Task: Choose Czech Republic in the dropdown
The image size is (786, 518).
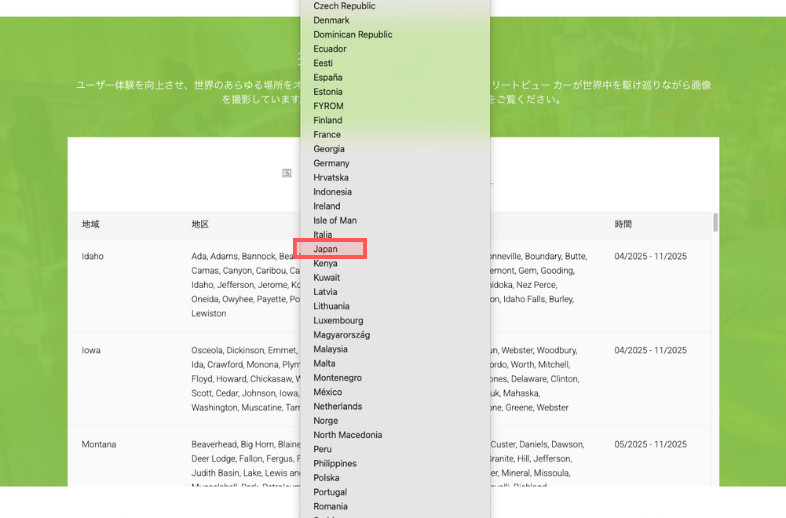Action: point(344,6)
